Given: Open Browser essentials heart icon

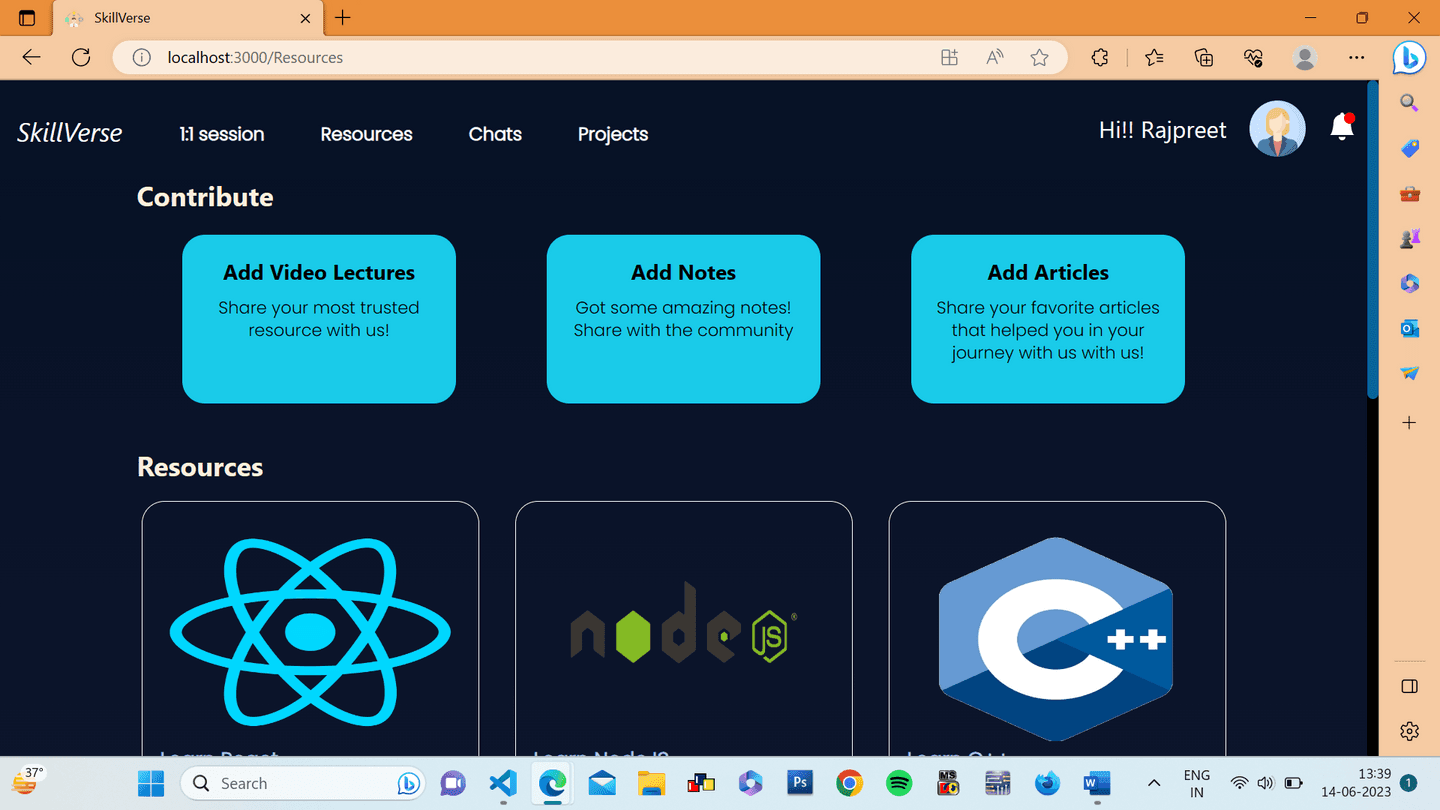Looking at the screenshot, I should point(1254,57).
